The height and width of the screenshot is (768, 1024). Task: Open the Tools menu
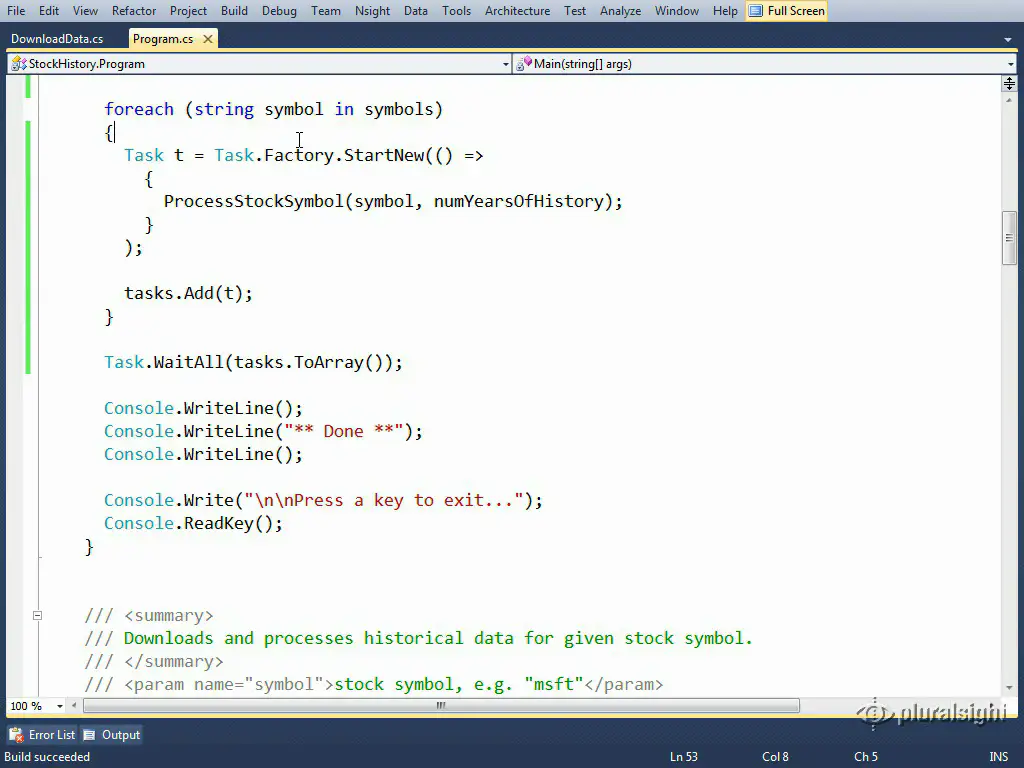click(456, 11)
